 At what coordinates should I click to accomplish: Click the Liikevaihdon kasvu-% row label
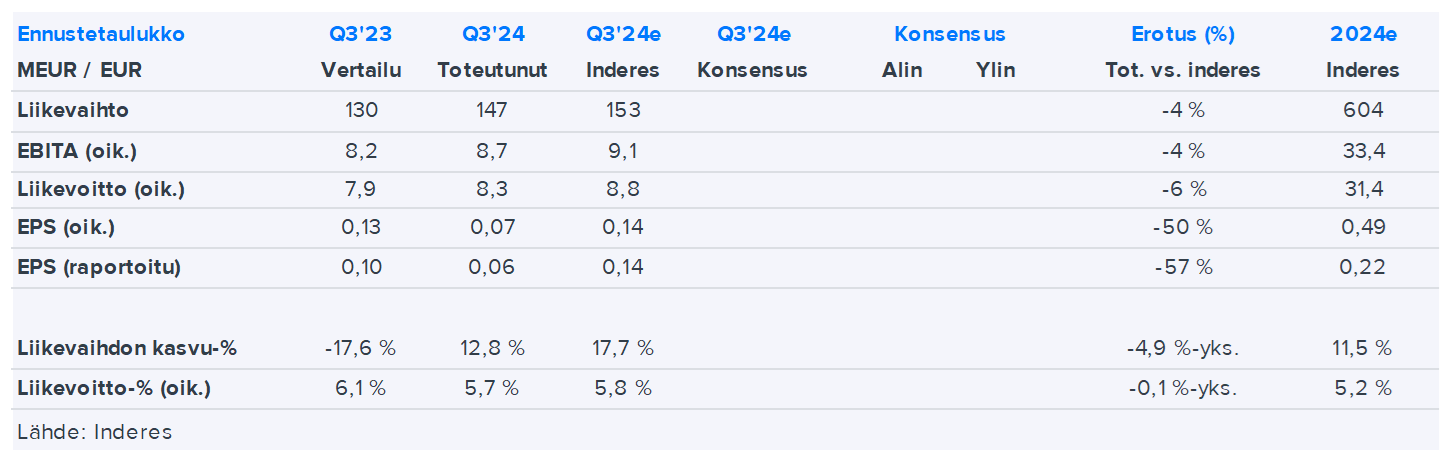(127, 348)
